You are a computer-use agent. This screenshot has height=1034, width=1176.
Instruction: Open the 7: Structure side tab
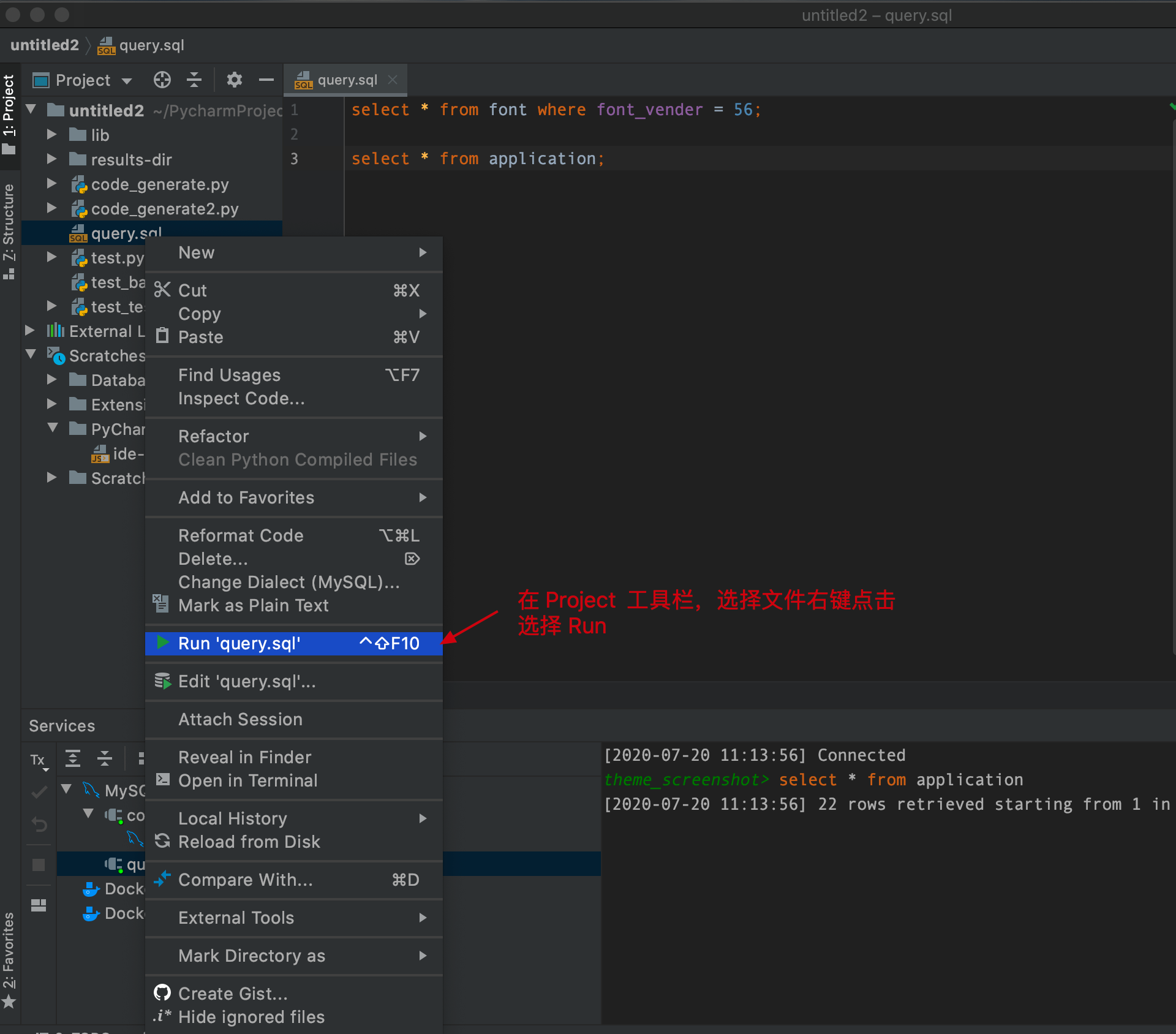(x=9, y=231)
